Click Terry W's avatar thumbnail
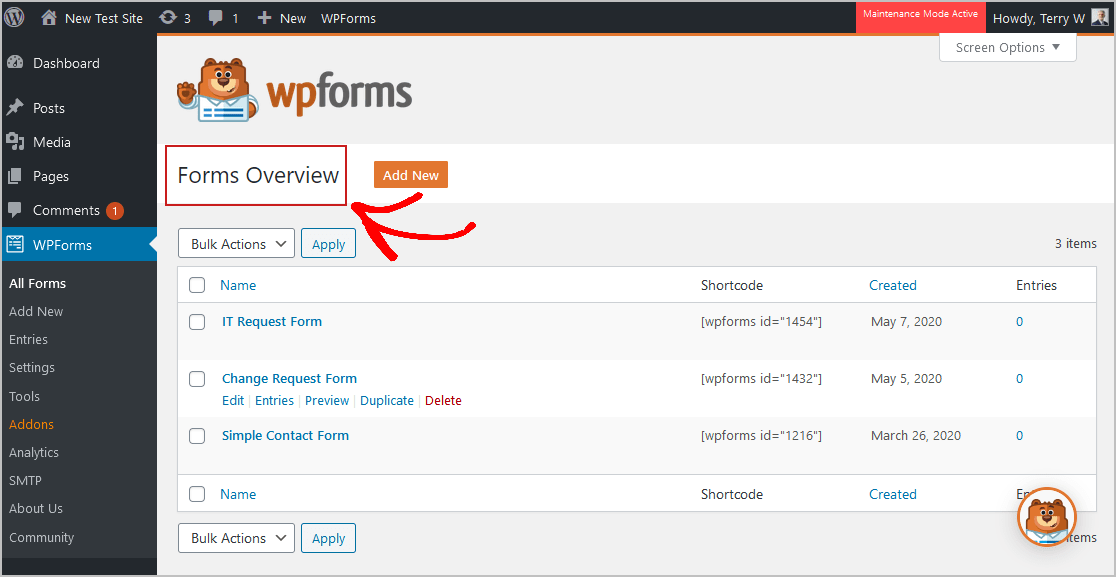This screenshot has width=1116, height=577. click(x=1100, y=18)
